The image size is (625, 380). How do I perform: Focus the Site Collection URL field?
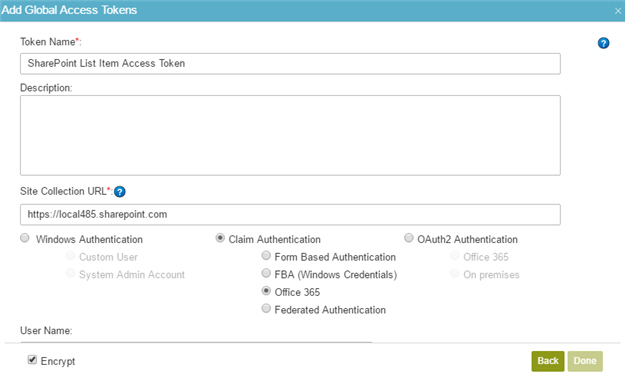coord(290,215)
